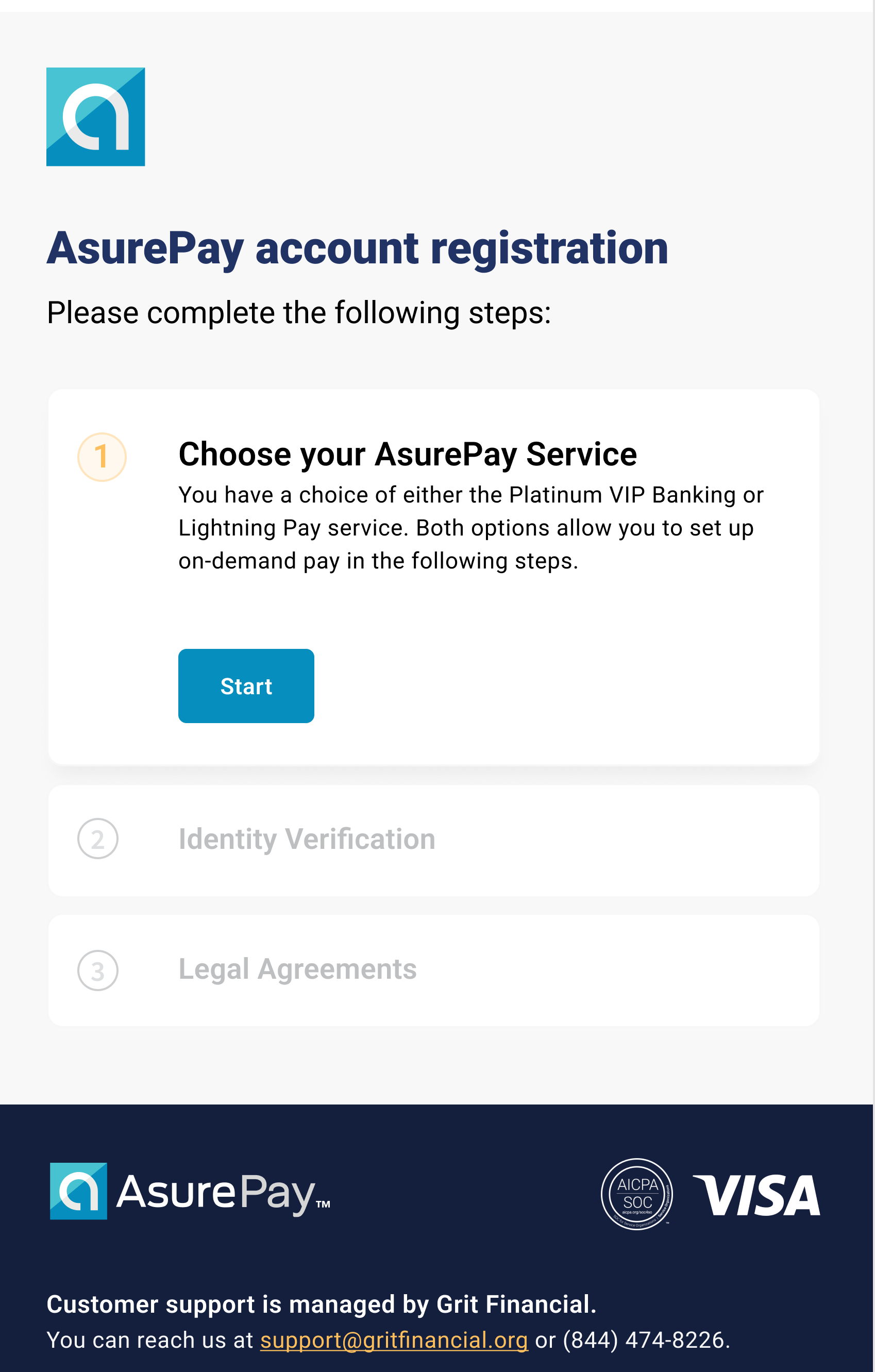Click the step 2 number circle
The width and height of the screenshot is (875, 1372).
[97, 839]
